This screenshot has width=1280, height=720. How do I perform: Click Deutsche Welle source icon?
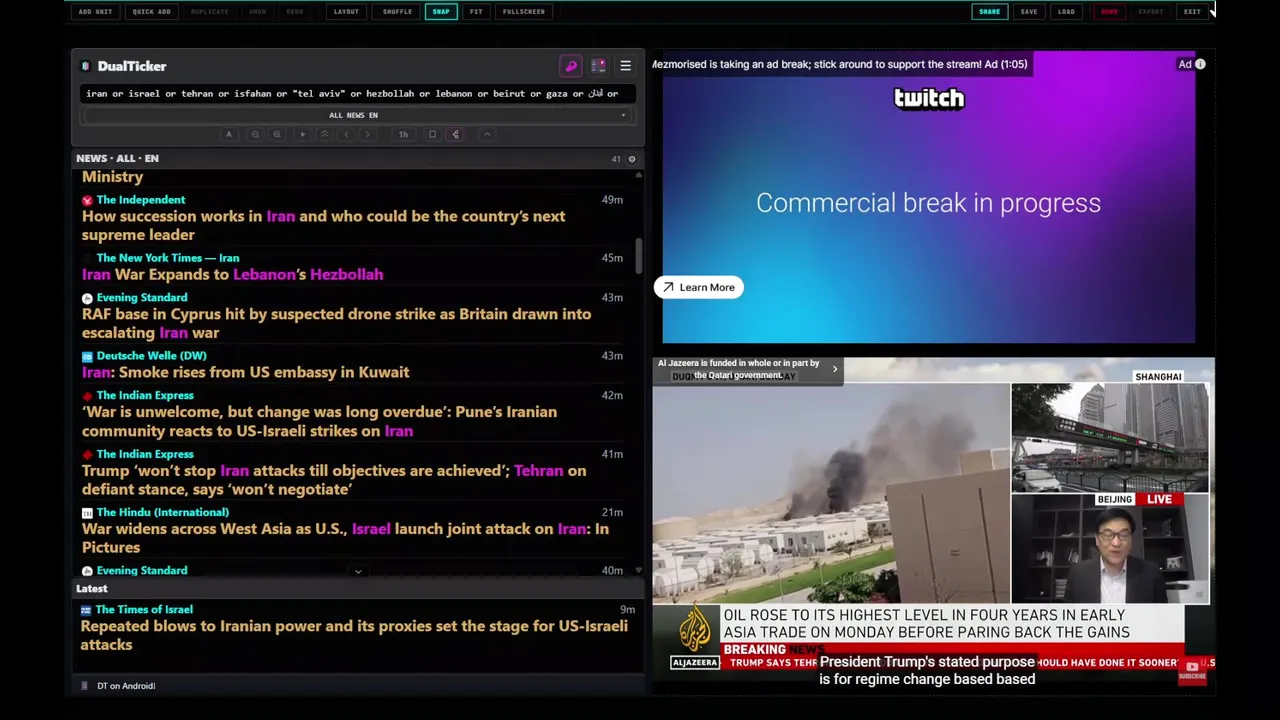tap(87, 356)
